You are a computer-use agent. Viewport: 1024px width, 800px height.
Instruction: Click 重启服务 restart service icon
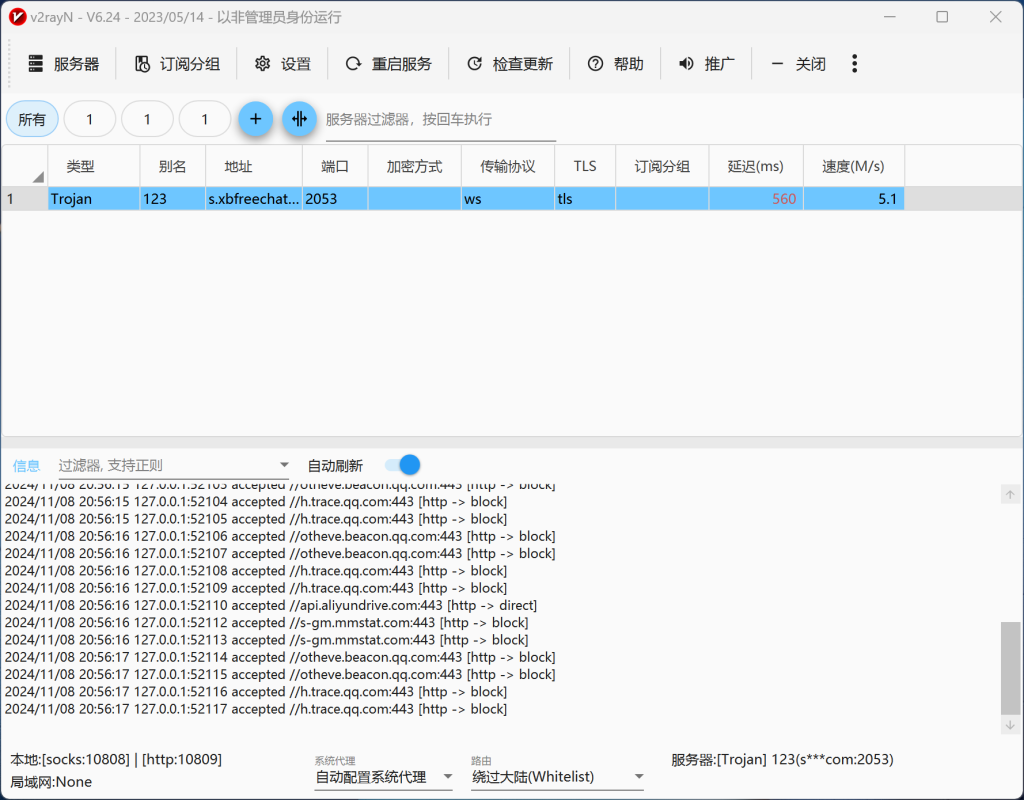353,64
